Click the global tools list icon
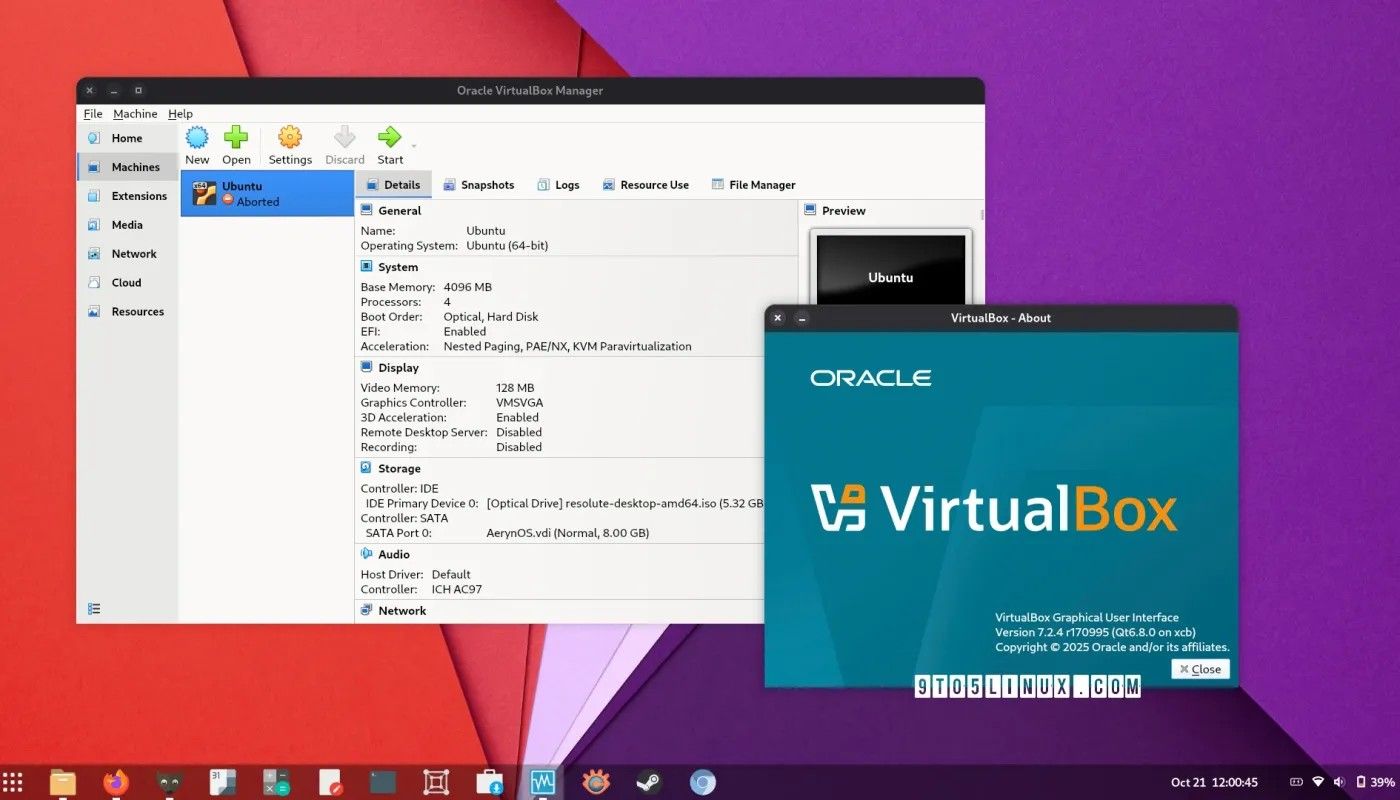The width and height of the screenshot is (1400, 800). click(93, 608)
